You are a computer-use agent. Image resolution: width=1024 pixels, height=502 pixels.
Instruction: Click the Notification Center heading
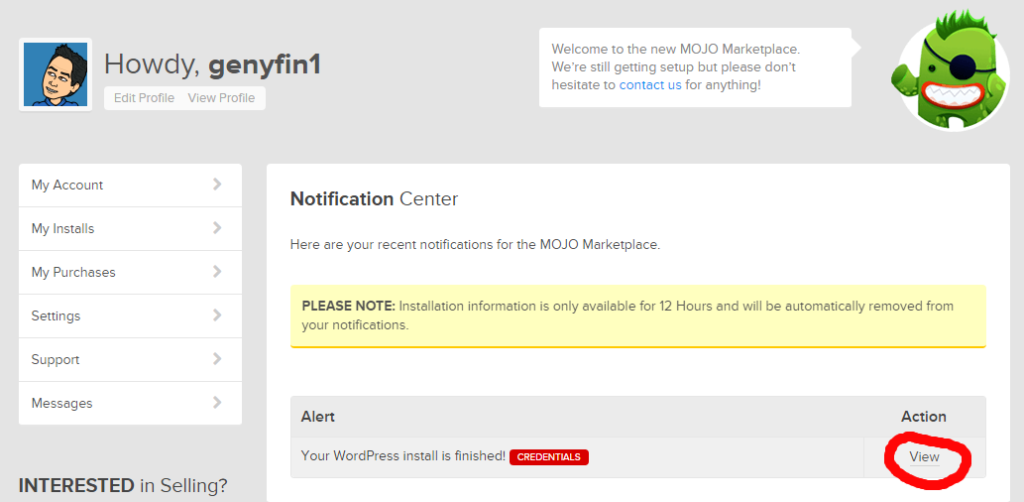[x=374, y=199]
